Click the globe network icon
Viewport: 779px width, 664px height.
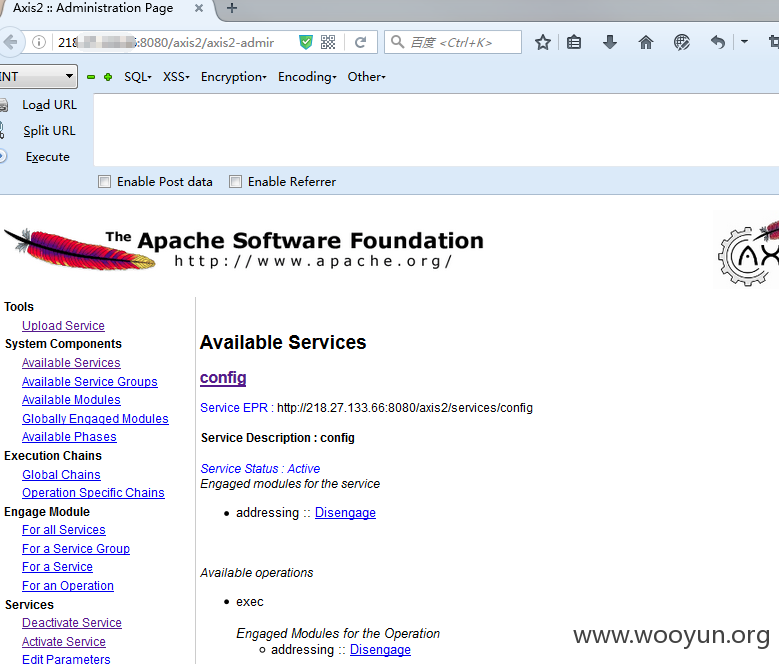click(x=682, y=42)
